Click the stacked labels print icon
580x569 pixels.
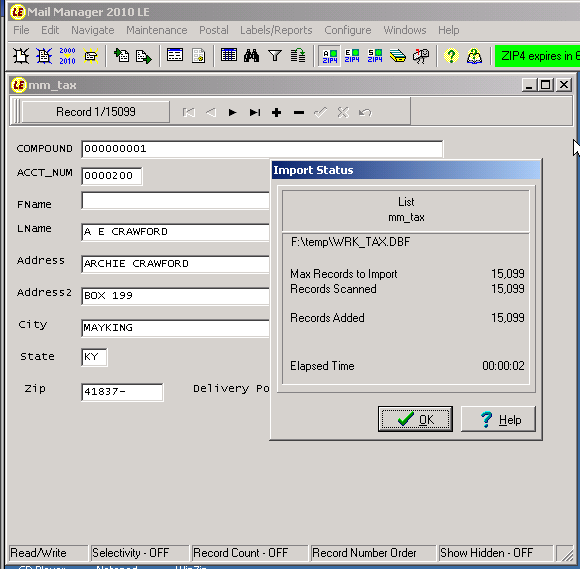pos(398,56)
